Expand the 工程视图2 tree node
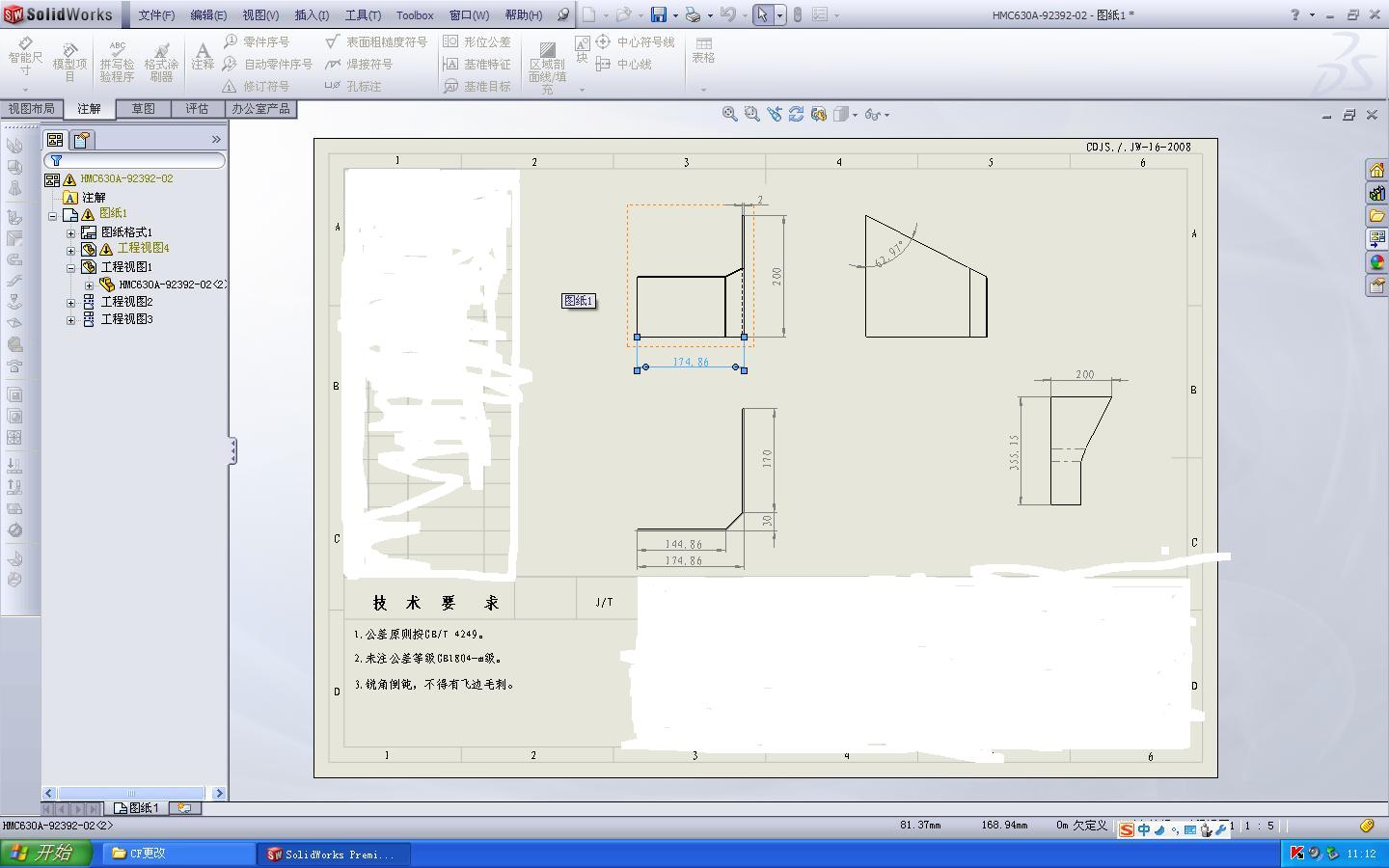Screen dimensions: 1389x868 tap(70, 302)
